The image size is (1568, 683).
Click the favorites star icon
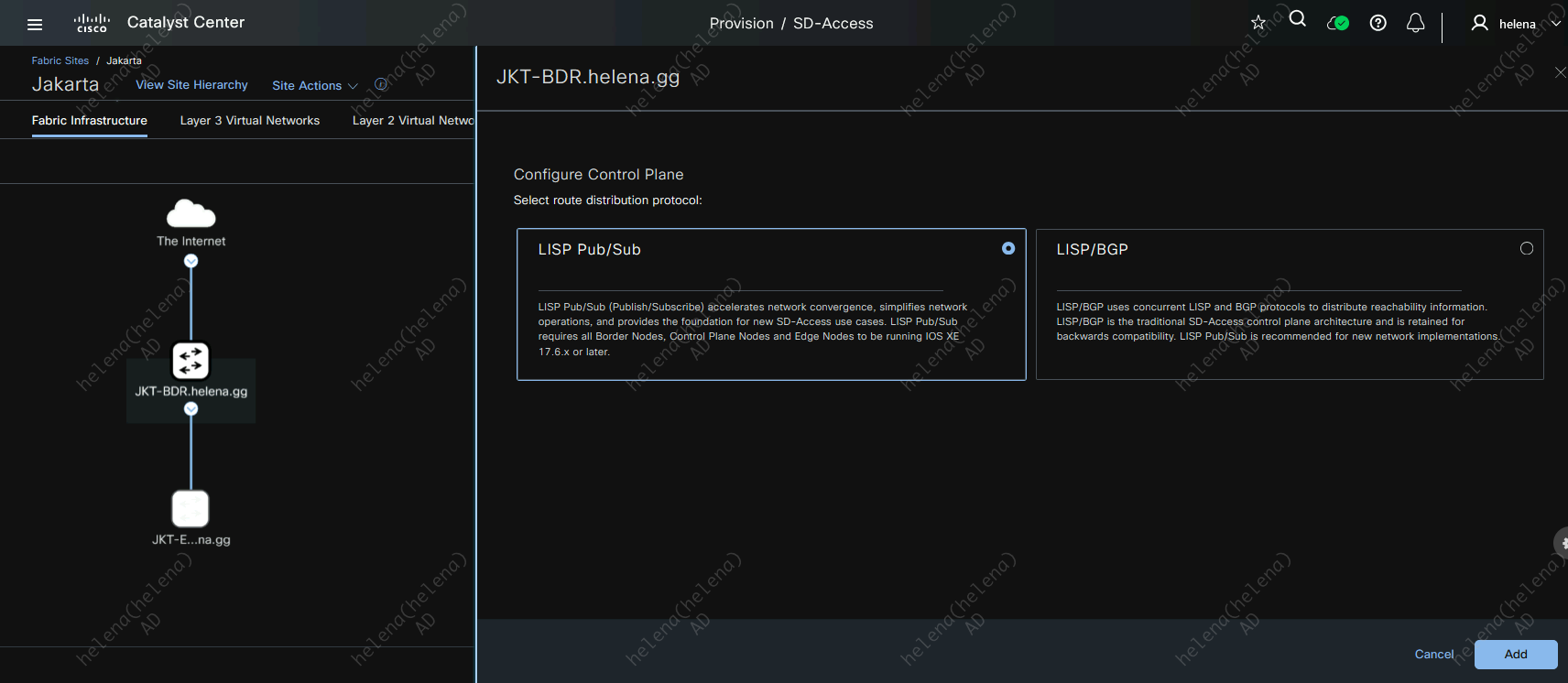point(1258,23)
